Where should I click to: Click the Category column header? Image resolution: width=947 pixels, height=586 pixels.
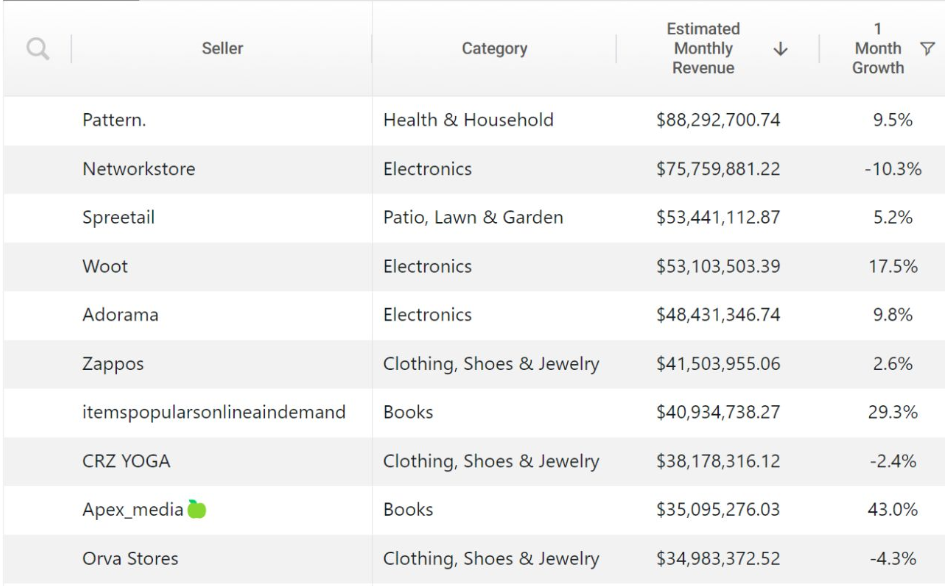(494, 49)
